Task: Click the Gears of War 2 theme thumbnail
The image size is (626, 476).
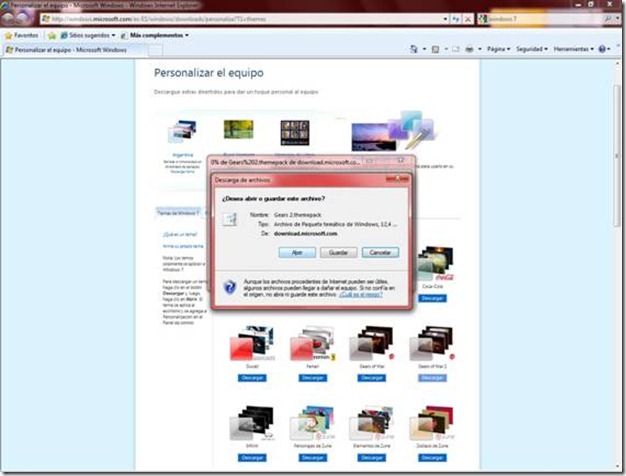Action: tap(432, 343)
